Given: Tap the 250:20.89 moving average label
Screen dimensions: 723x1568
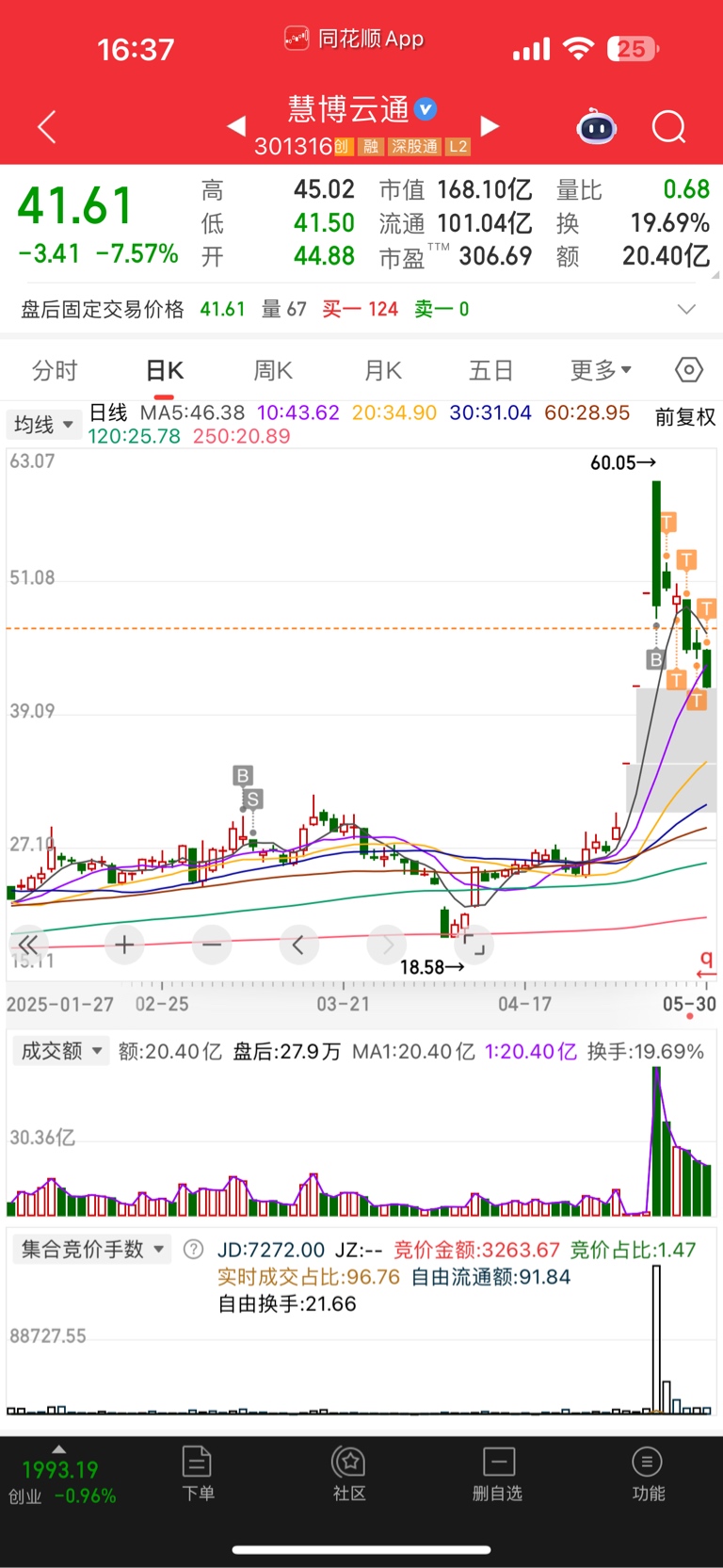Looking at the screenshot, I should pos(241,436).
